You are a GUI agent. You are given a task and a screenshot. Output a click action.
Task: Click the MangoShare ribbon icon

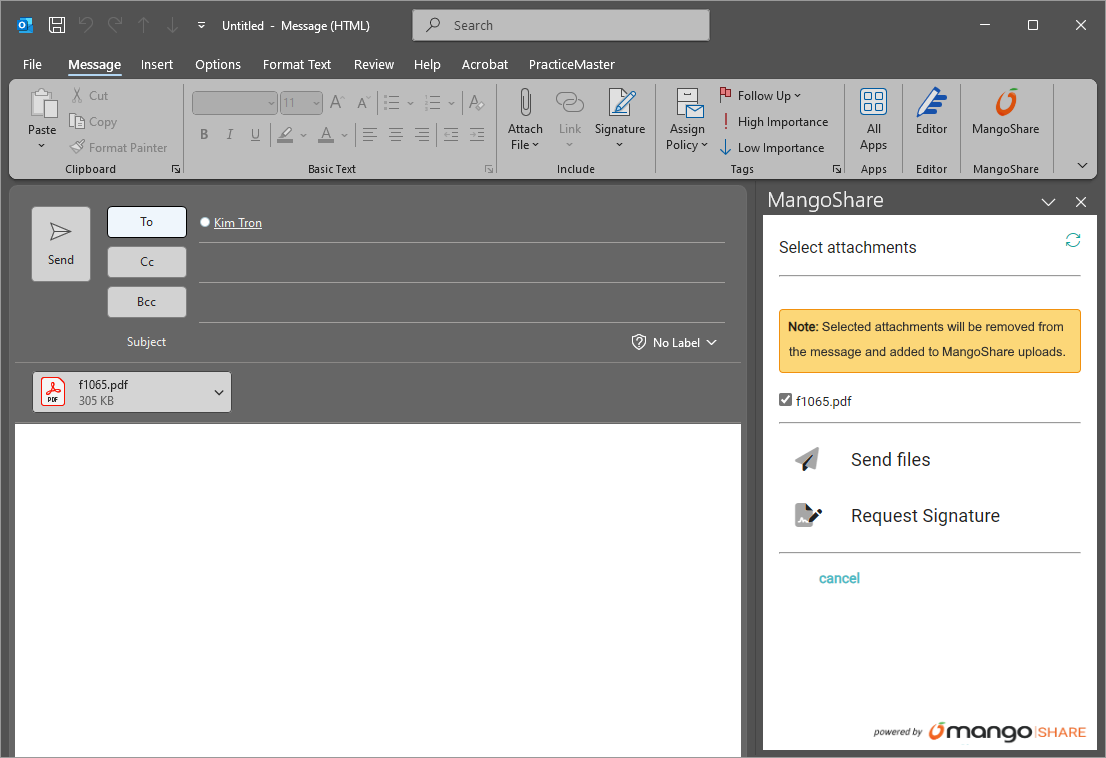(x=1005, y=104)
